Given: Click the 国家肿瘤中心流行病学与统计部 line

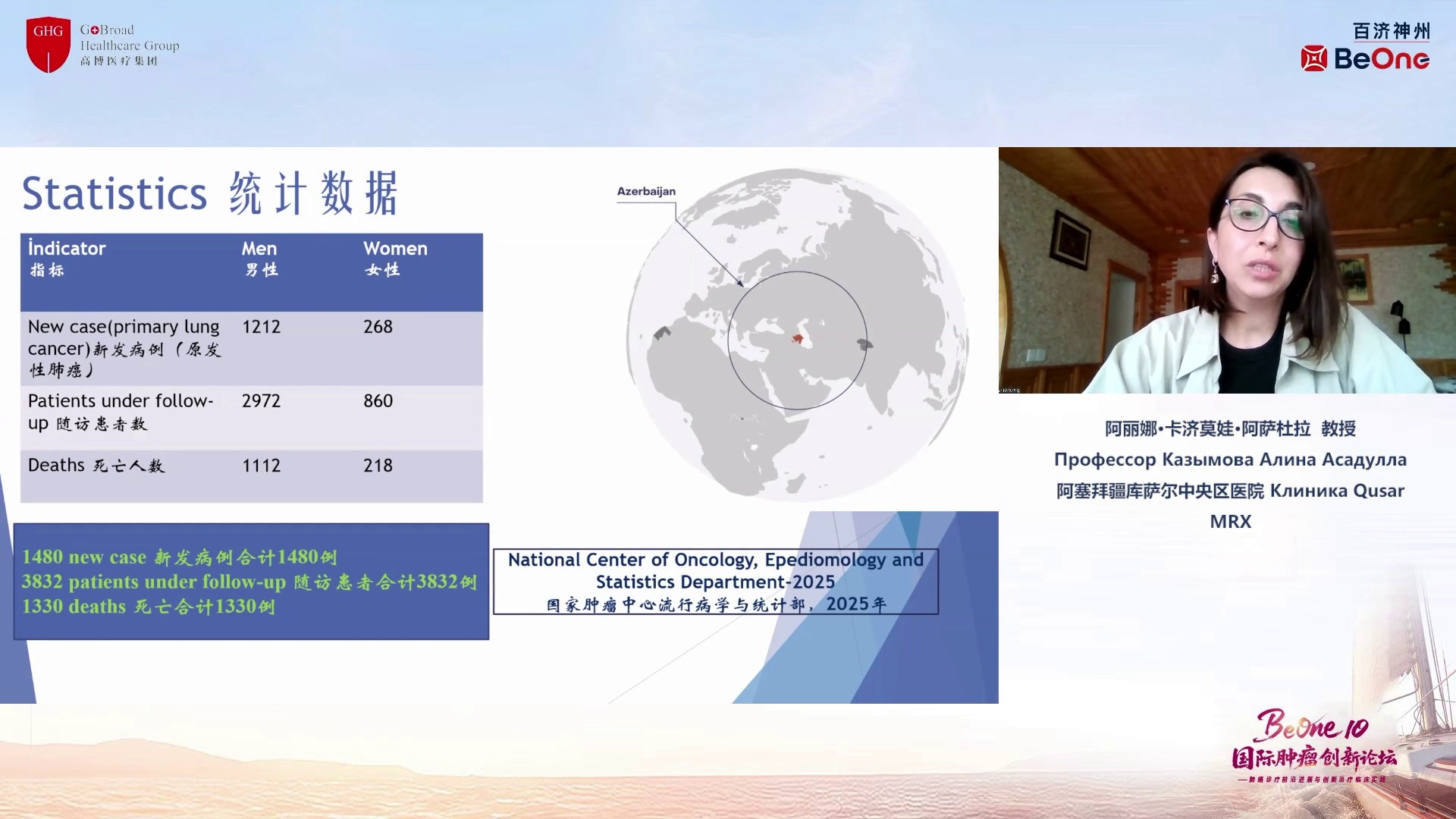Looking at the screenshot, I should (x=716, y=604).
